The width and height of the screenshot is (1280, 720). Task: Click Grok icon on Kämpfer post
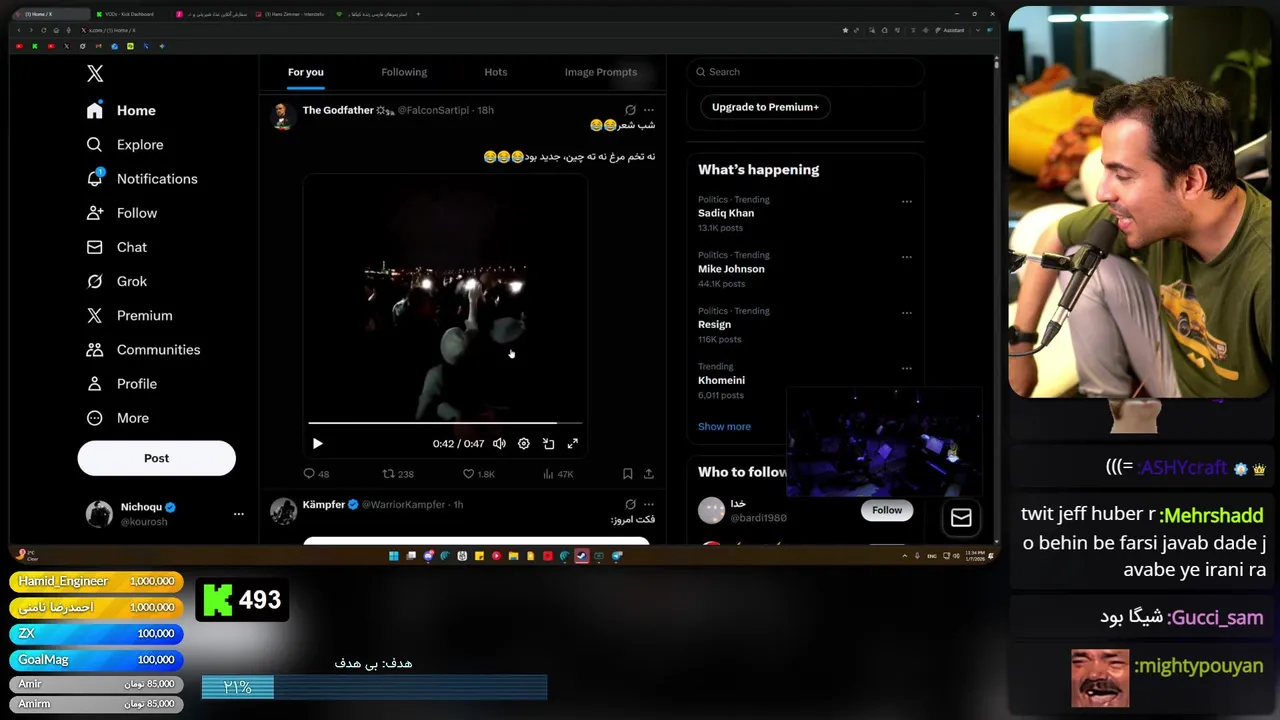click(x=630, y=505)
